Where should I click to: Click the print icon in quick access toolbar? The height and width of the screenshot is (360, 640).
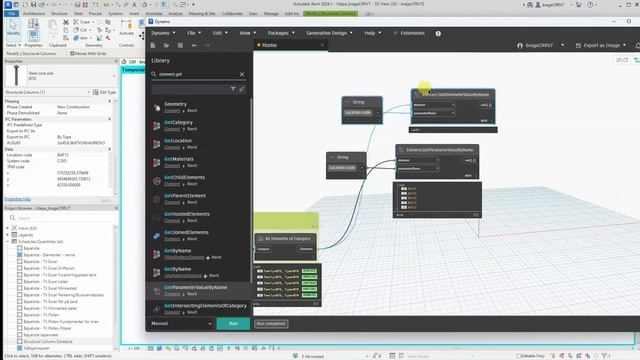(77, 4)
